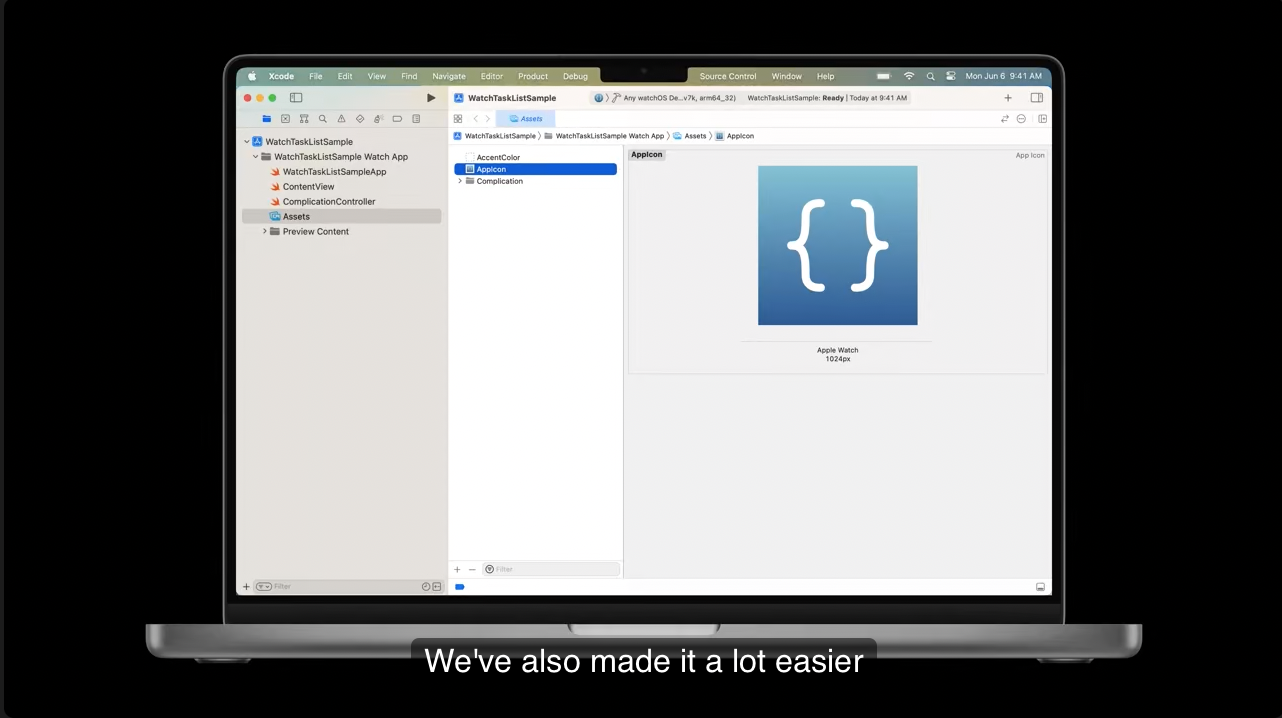This screenshot has height=718, width=1282.
Task: Open the Source Control menu
Action: [x=728, y=76]
